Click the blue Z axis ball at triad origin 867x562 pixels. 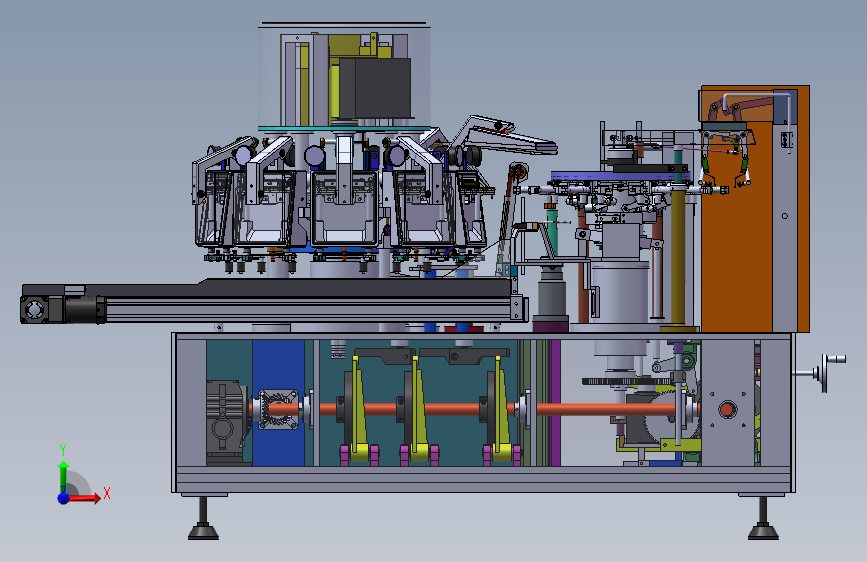coord(64,498)
